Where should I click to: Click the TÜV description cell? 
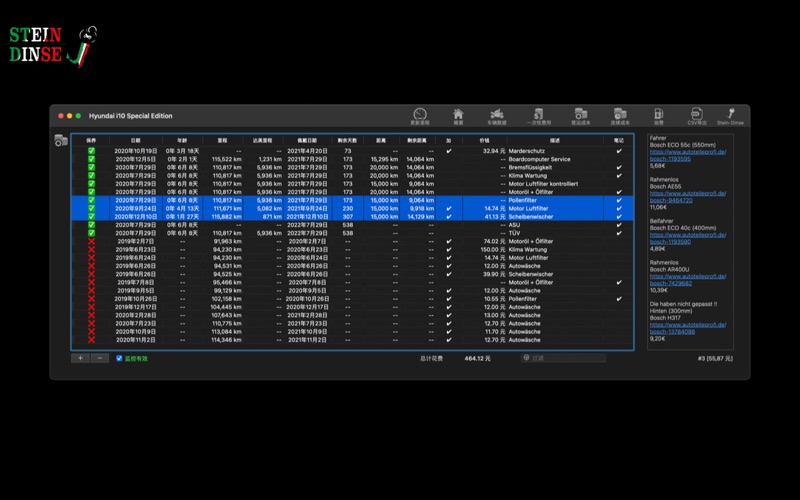pos(514,233)
